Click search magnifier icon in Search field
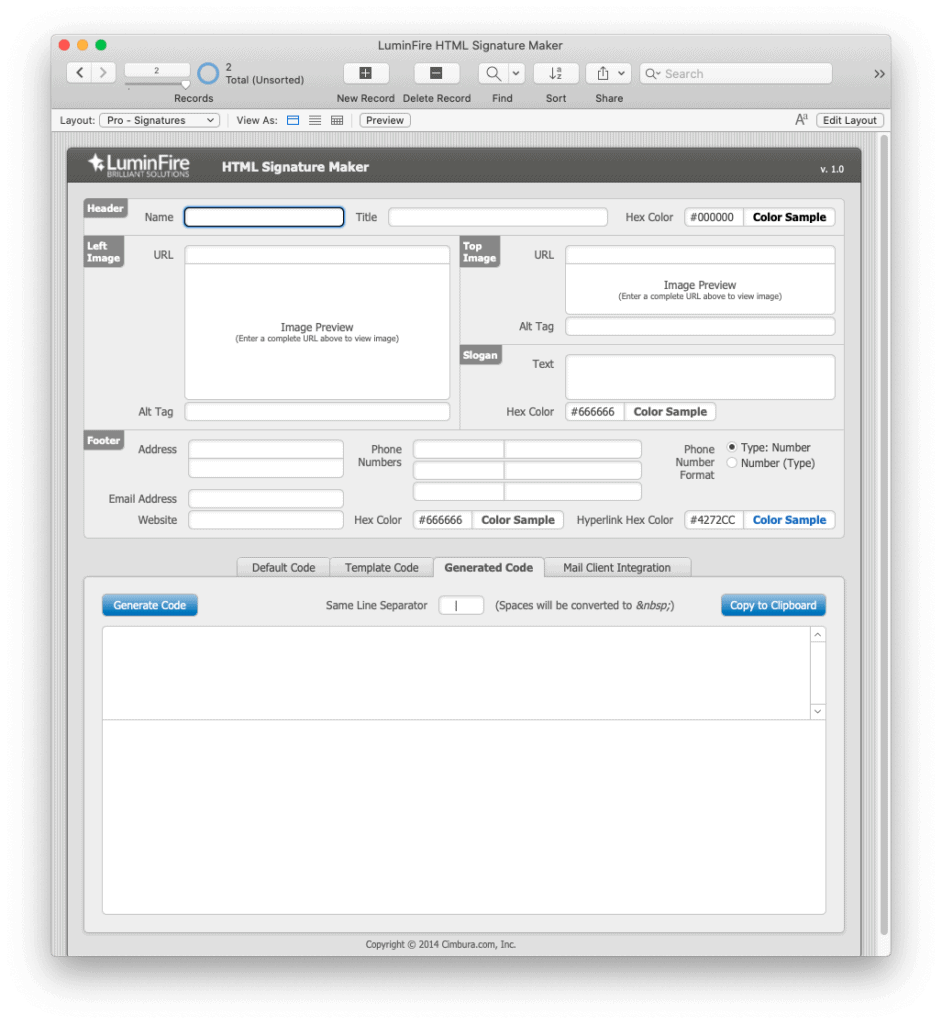 (x=653, y=74)
